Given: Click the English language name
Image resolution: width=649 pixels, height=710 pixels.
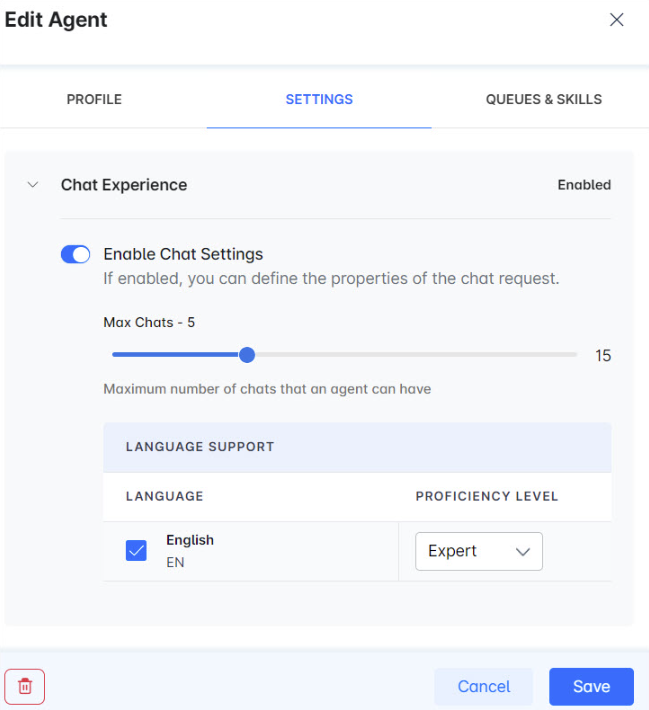Looking at the screenshot, I should 190,540.
